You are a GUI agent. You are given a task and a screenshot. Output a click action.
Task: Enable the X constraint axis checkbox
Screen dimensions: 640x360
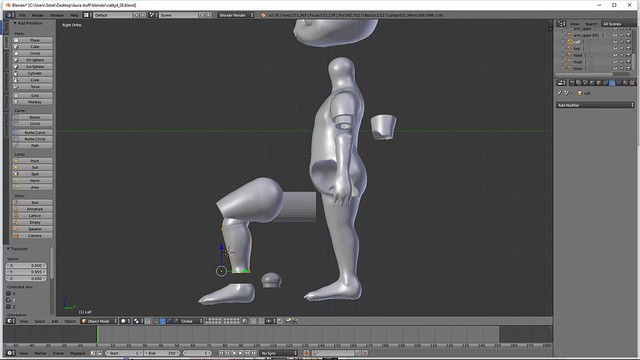[9, 293]
